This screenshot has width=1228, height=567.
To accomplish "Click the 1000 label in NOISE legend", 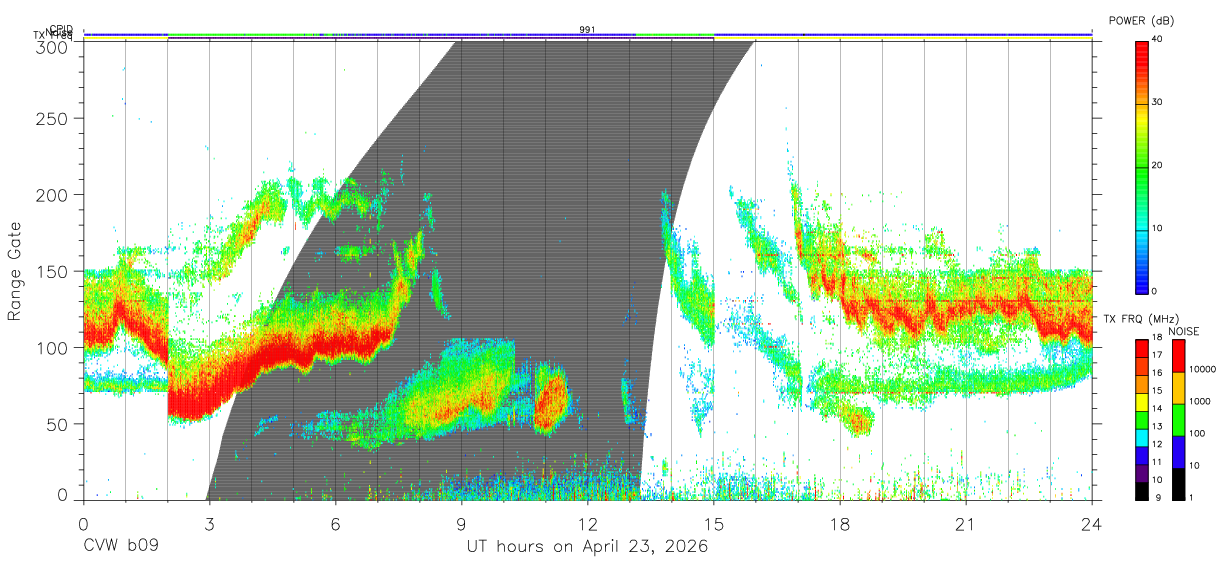I will point(1200,401).
